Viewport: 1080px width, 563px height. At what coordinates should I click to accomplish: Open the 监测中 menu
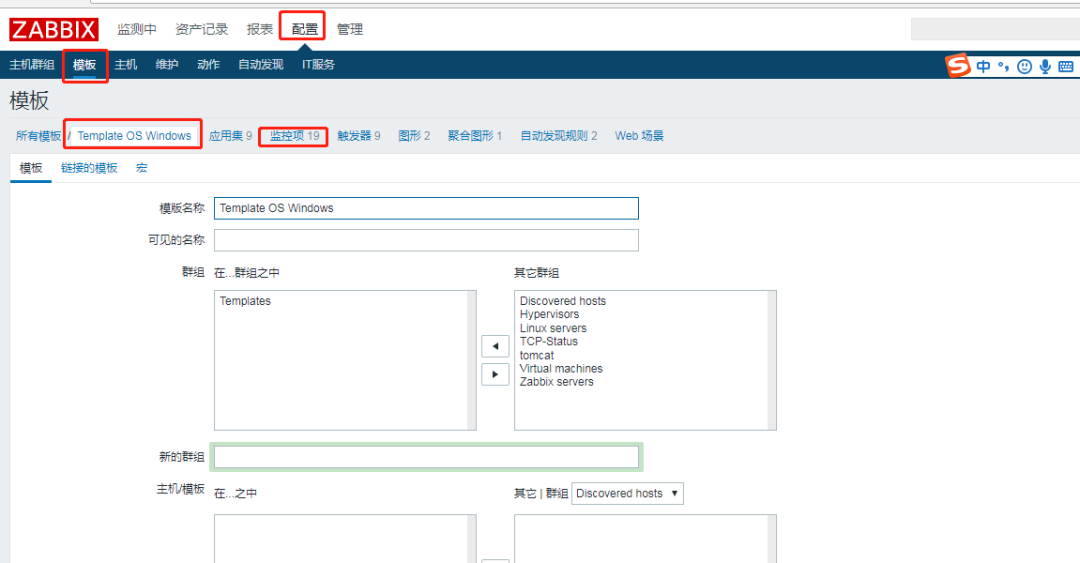[x=136, y=29]
